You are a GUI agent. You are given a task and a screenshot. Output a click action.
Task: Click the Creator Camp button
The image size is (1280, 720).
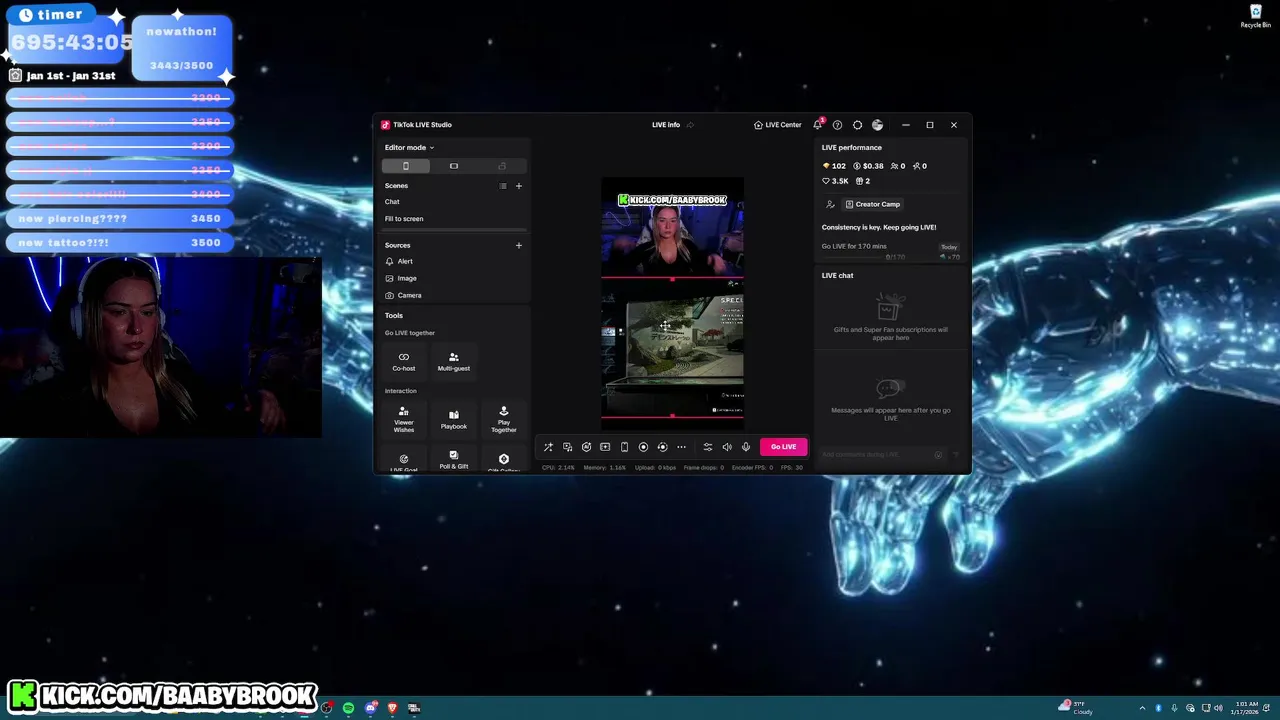tap(873, 204)
